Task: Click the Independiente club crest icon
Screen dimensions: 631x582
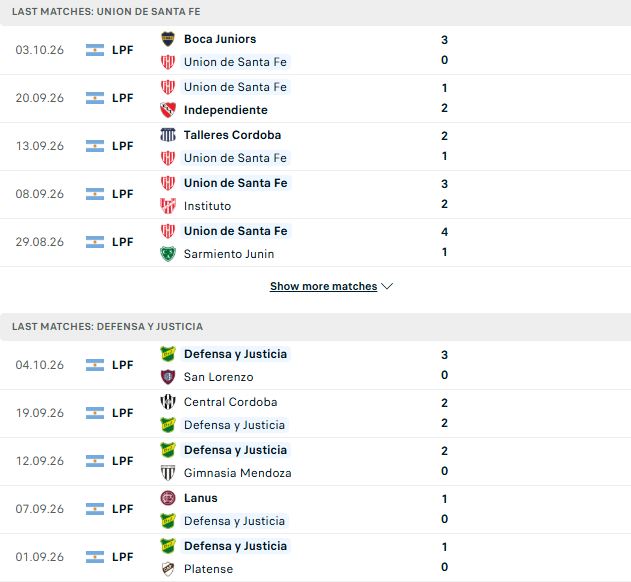Action: (168, 110)
